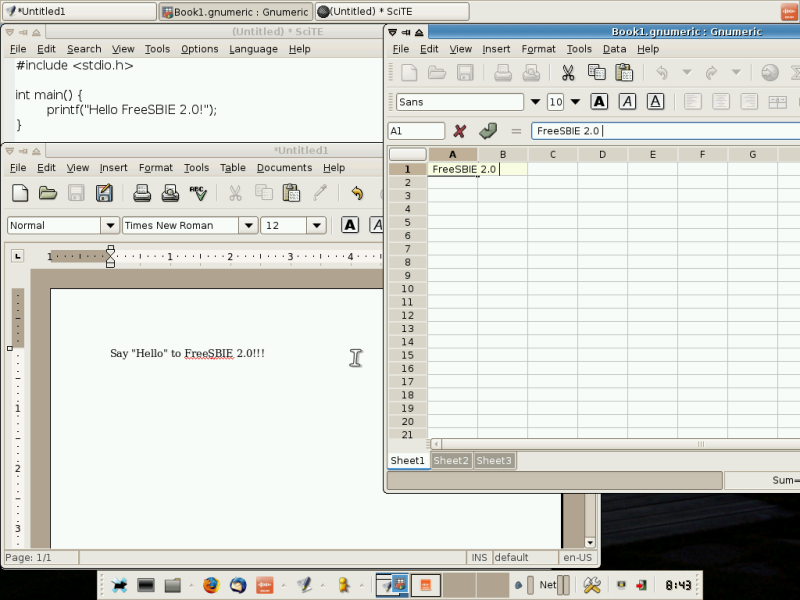Click the Undo arrow in AbiWord
Screen dimensions: 800x600
pyautogui.click(x=357, y=193)
